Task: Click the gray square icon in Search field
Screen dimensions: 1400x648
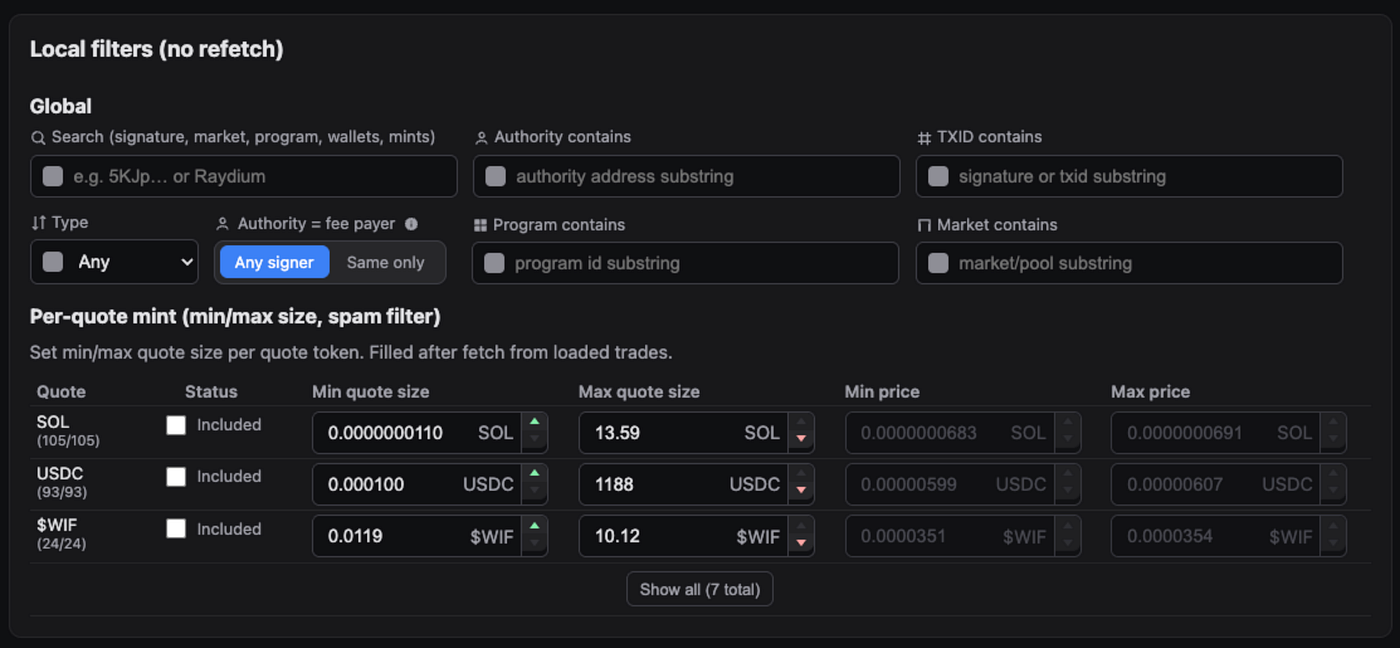Action: (53, 176)
